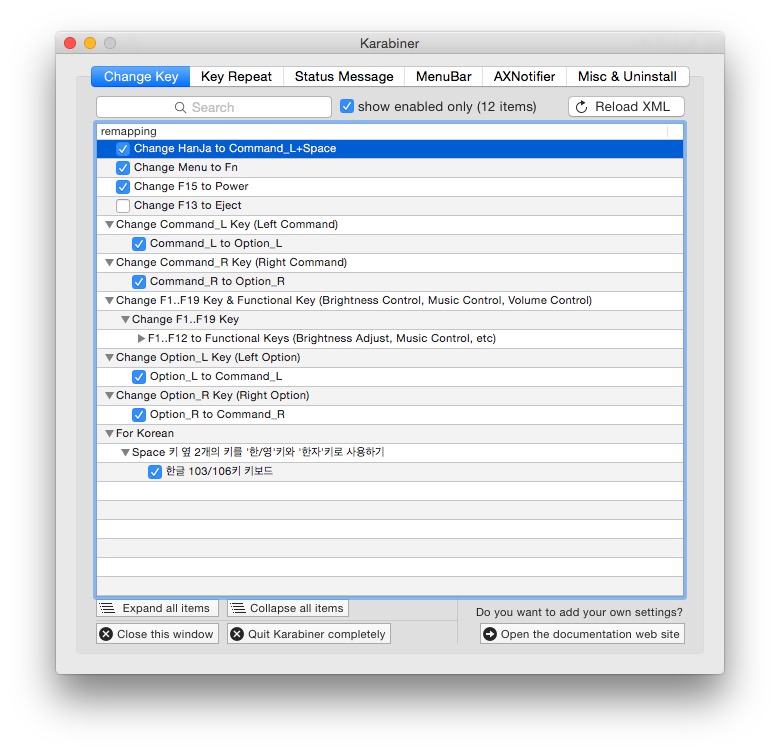Image resolution: width=780 pixels, height=754 pixels.
Task: Uncheck Command_L to Option_L
Action: click(139, 244)
